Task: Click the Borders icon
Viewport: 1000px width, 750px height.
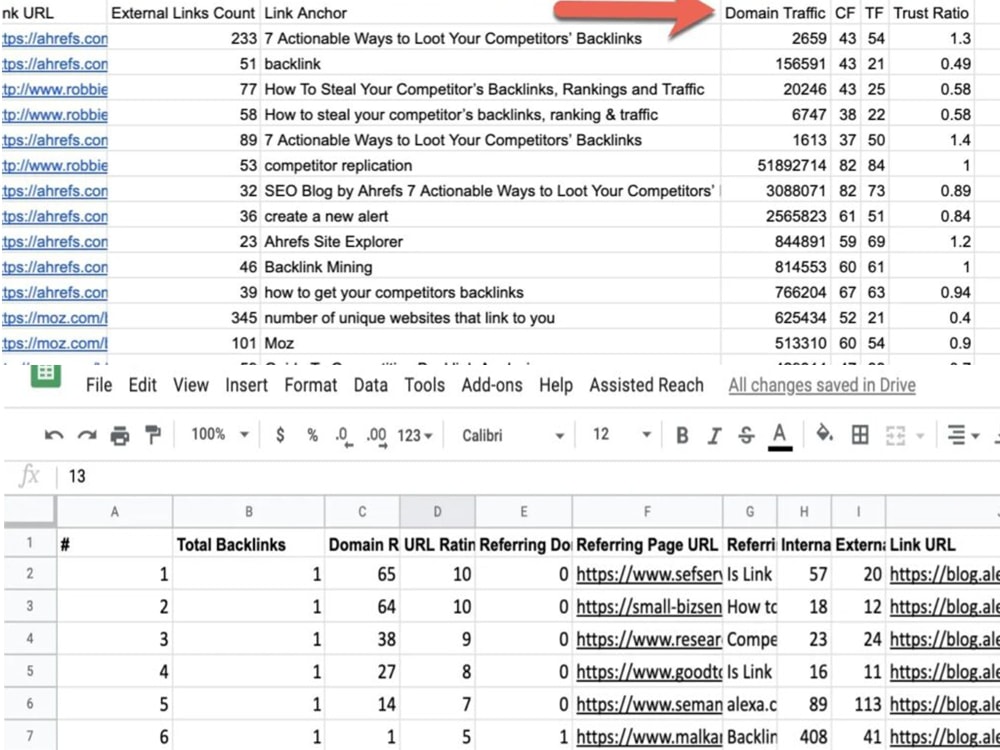Action: pyautogui.click(x=860, y=435)
